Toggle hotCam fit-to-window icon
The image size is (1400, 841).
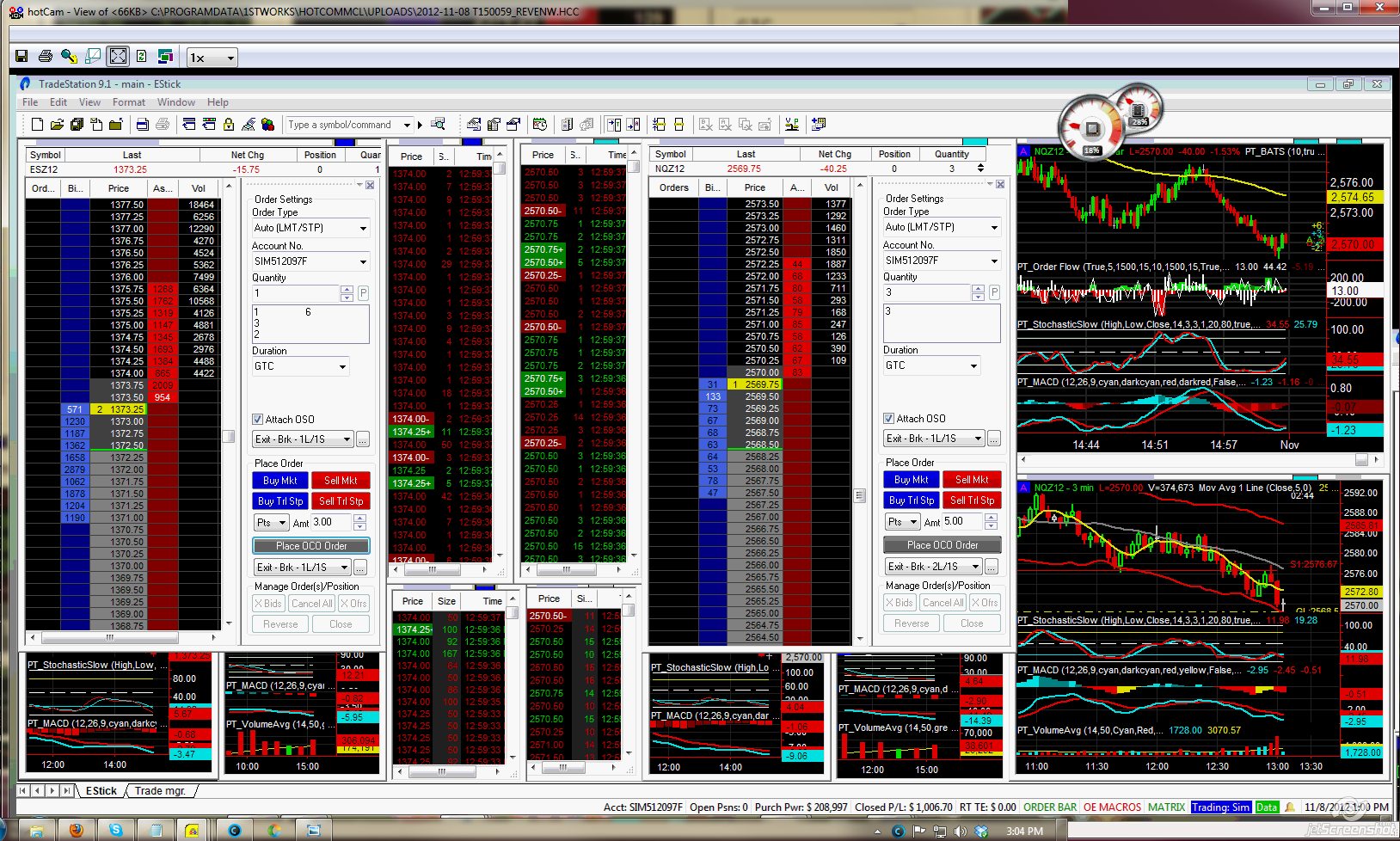coord(118,57)
